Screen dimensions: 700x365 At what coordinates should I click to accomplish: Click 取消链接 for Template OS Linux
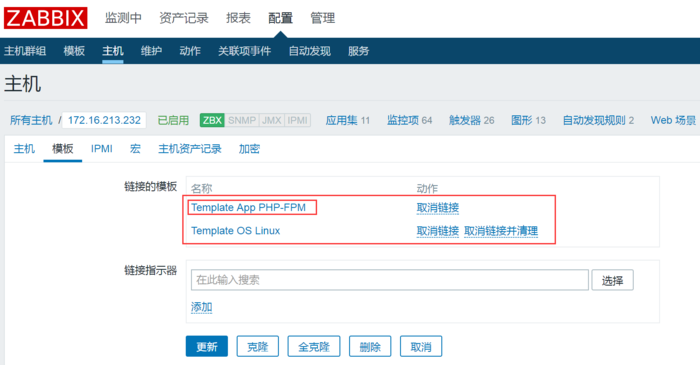[438, 231]
